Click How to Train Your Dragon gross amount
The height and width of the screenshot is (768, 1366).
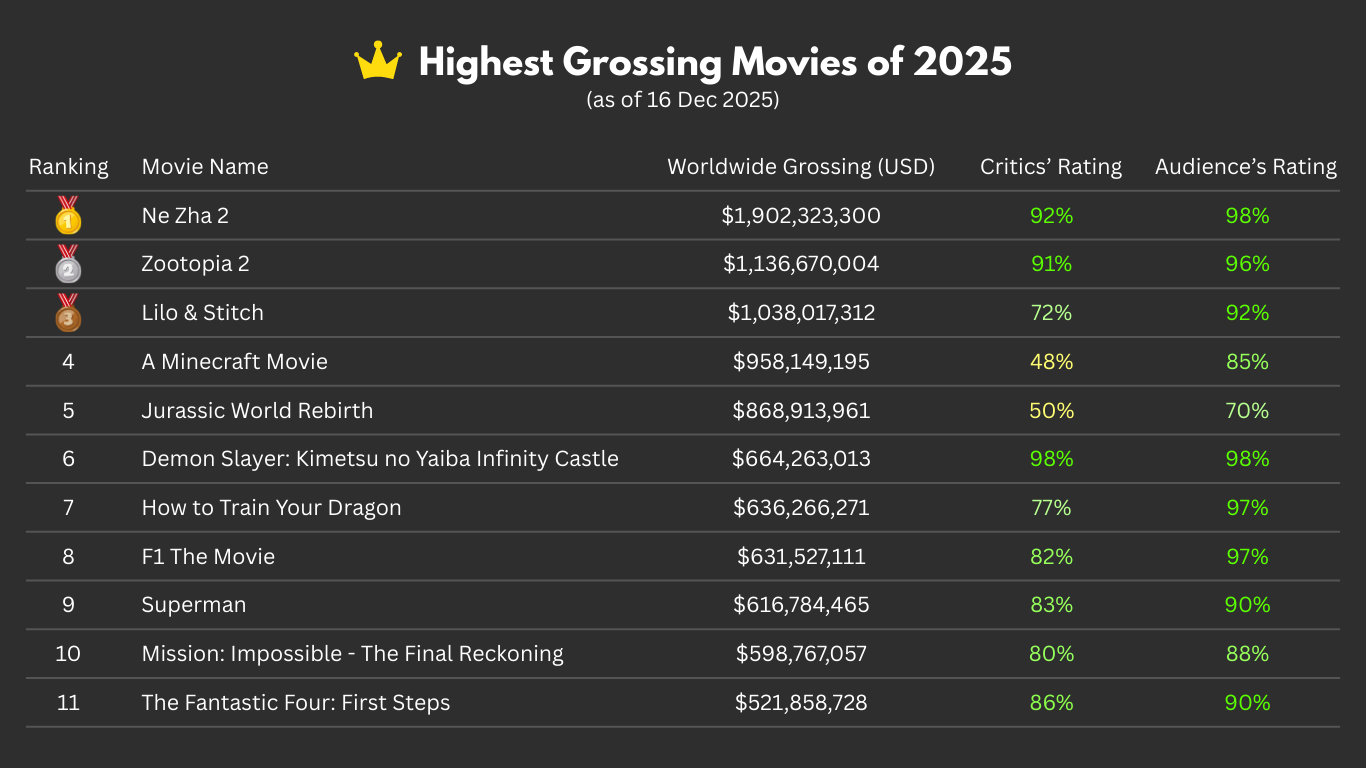coord(801,508)
